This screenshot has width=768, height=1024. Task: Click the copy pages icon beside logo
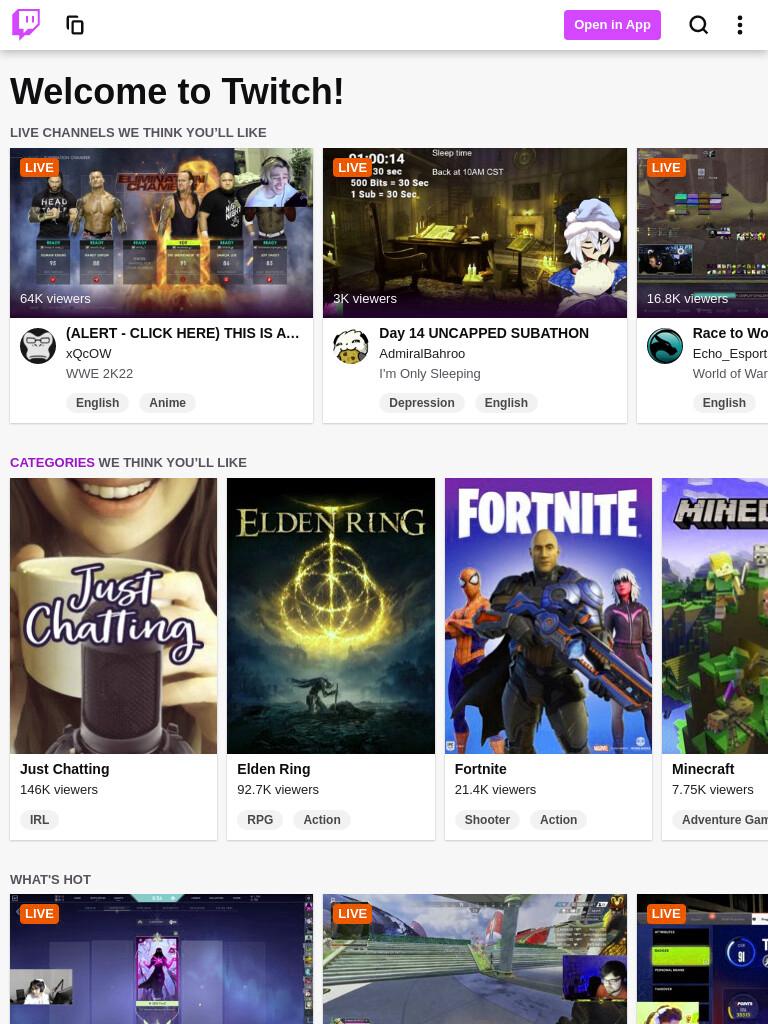pos(75,25)
